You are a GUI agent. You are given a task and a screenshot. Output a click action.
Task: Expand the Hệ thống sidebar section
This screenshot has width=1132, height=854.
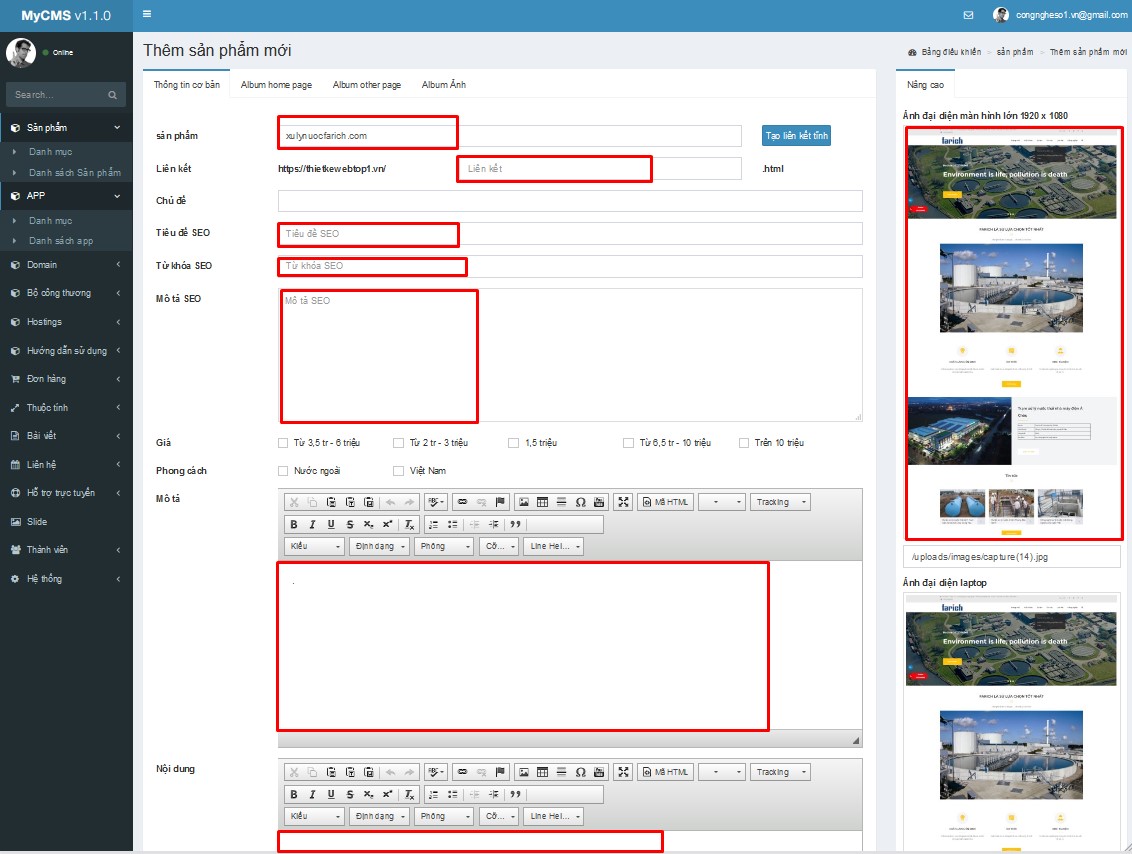click(x=66, y=577)
